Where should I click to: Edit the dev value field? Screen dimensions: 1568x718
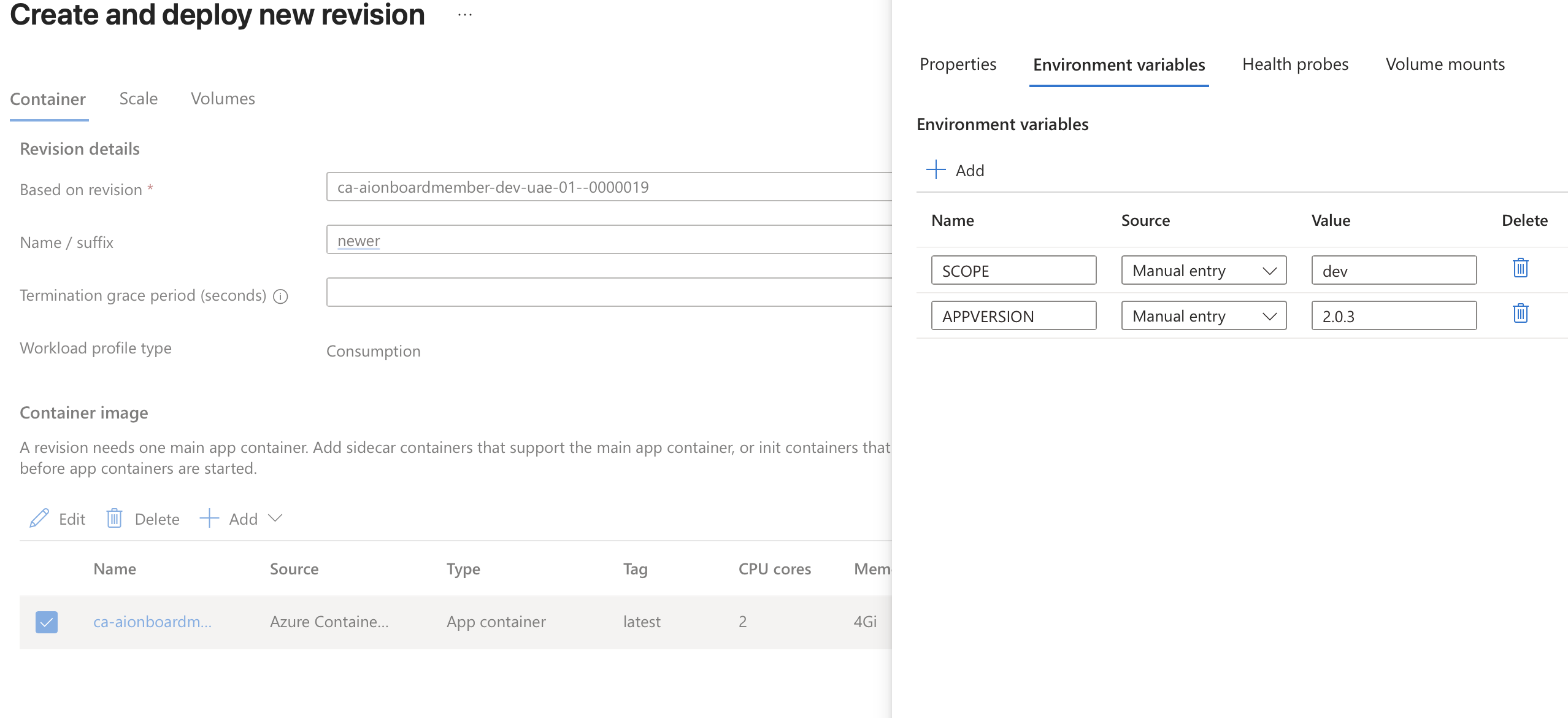(1394, 271)
